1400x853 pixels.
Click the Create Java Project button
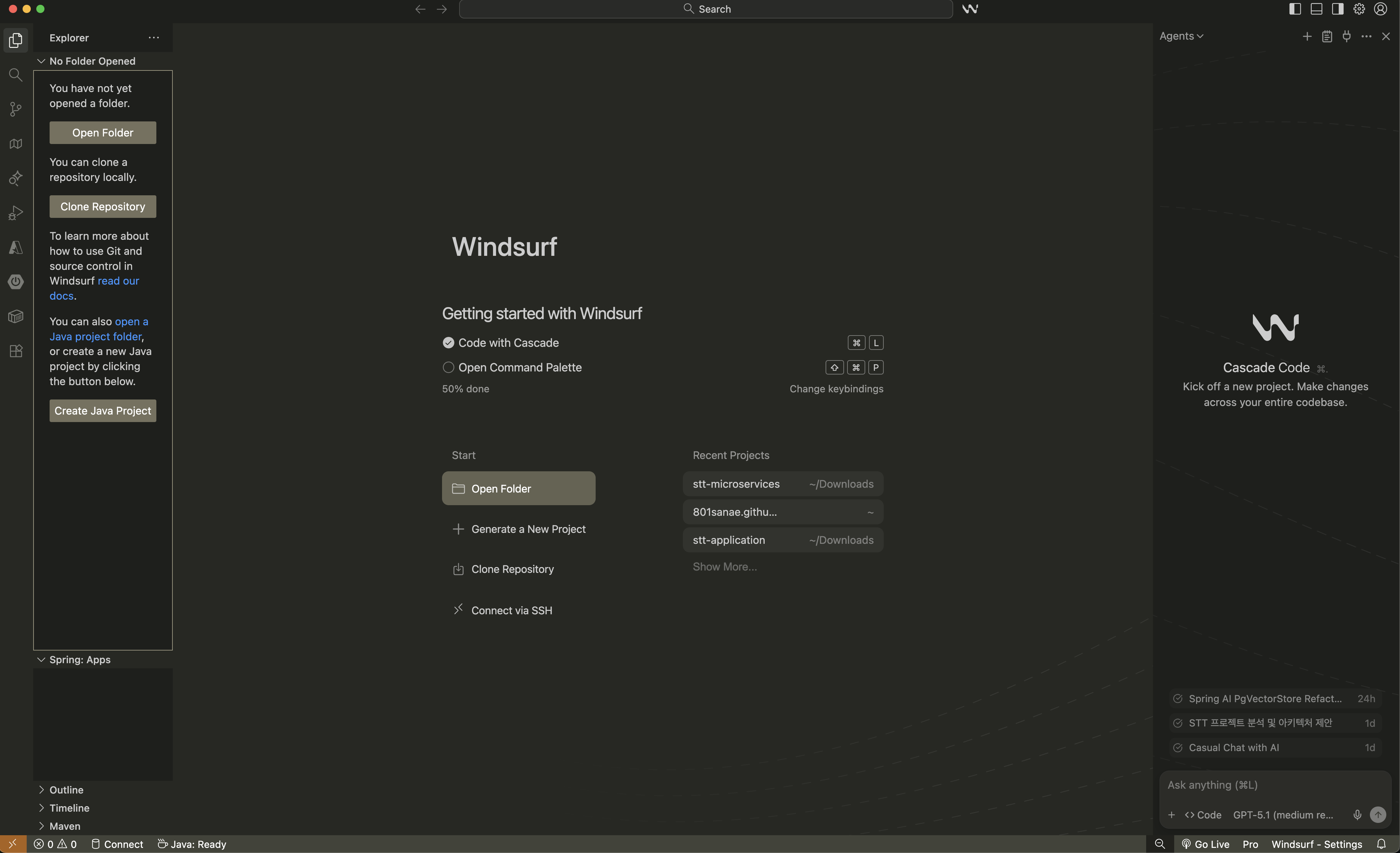(103, 411)
